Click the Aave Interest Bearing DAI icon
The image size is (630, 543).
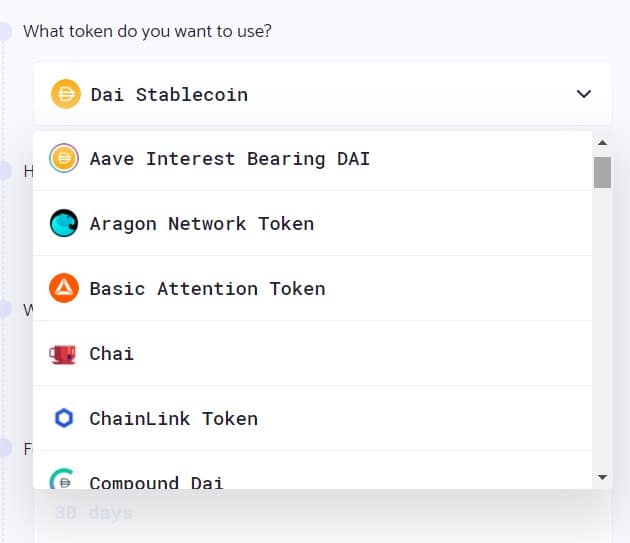[x=64, y=158]
